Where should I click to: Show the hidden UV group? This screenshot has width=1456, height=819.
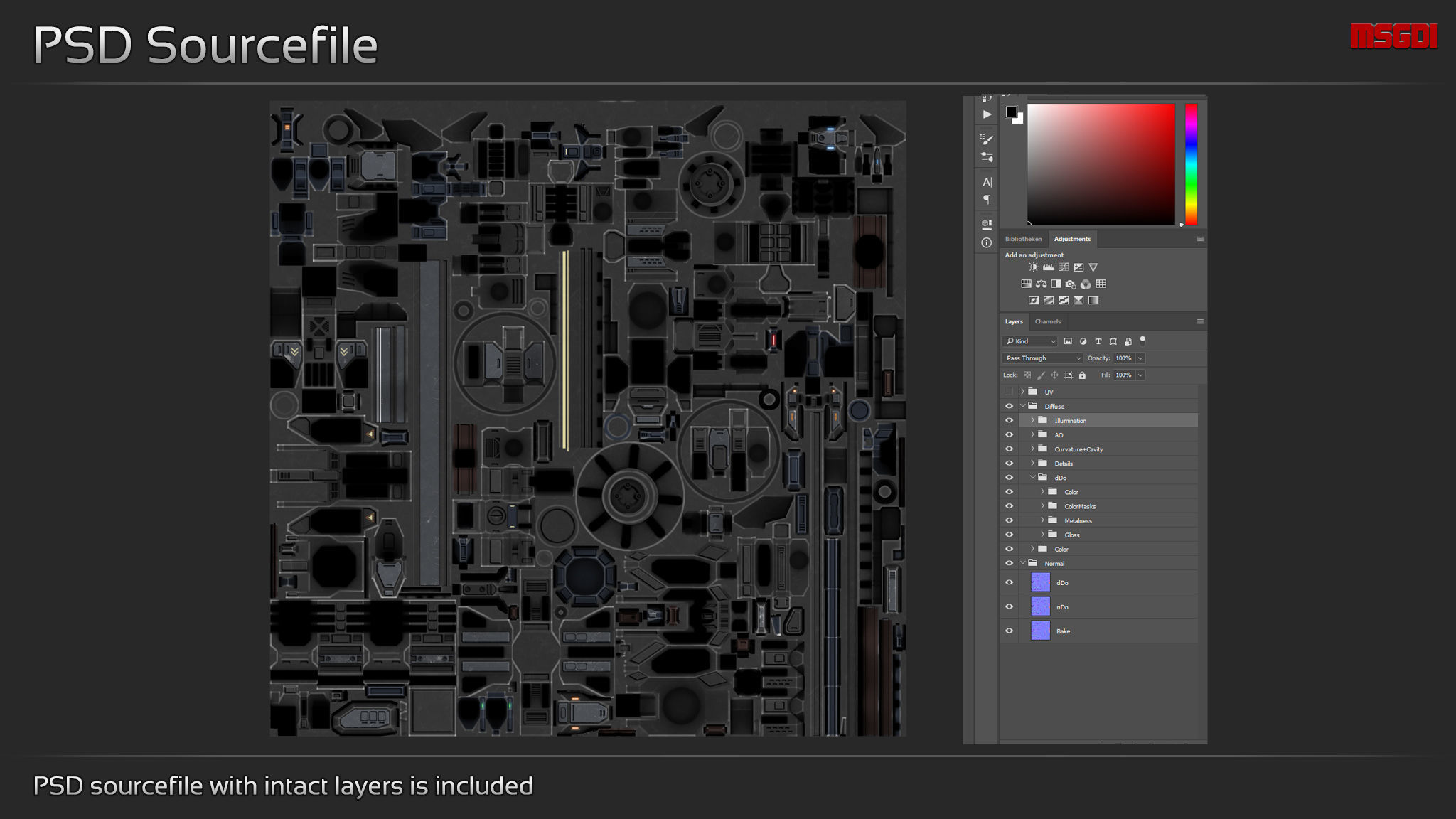click(1009, 392)
